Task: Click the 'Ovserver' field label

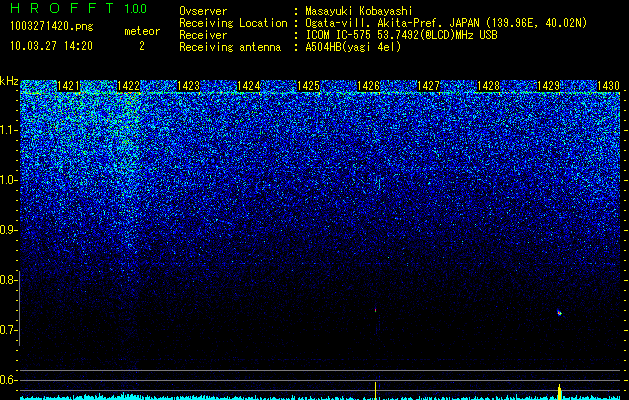Action: coord(203,11)
